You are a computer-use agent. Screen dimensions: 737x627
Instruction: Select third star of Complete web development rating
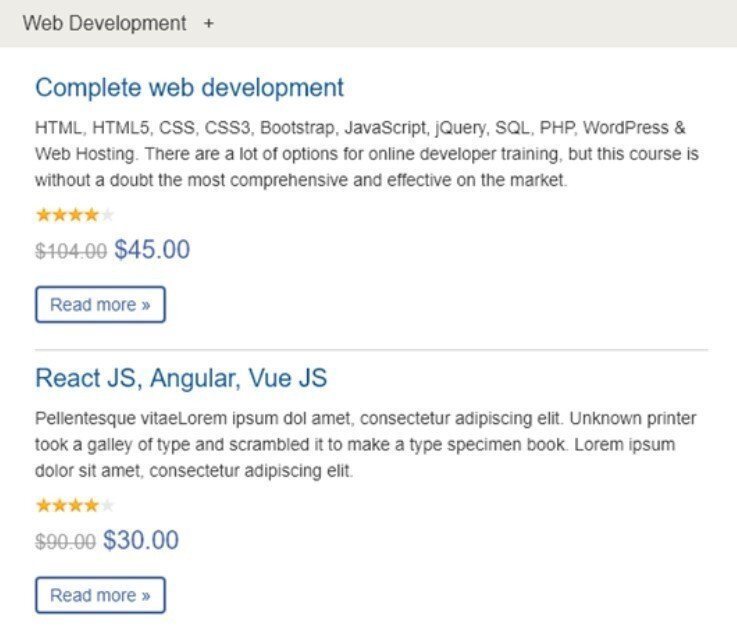click(x=75, y=214)
